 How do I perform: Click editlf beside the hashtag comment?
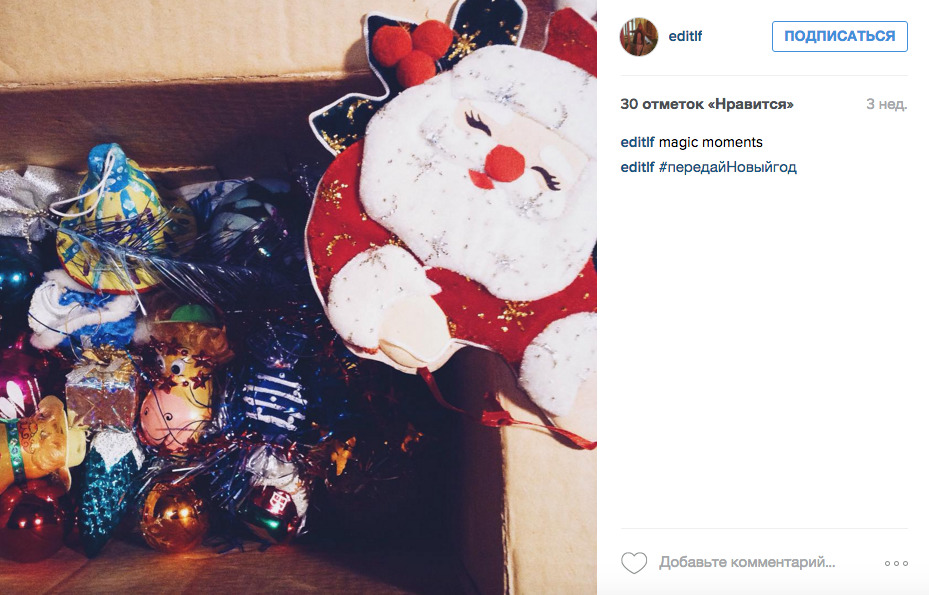637,167
